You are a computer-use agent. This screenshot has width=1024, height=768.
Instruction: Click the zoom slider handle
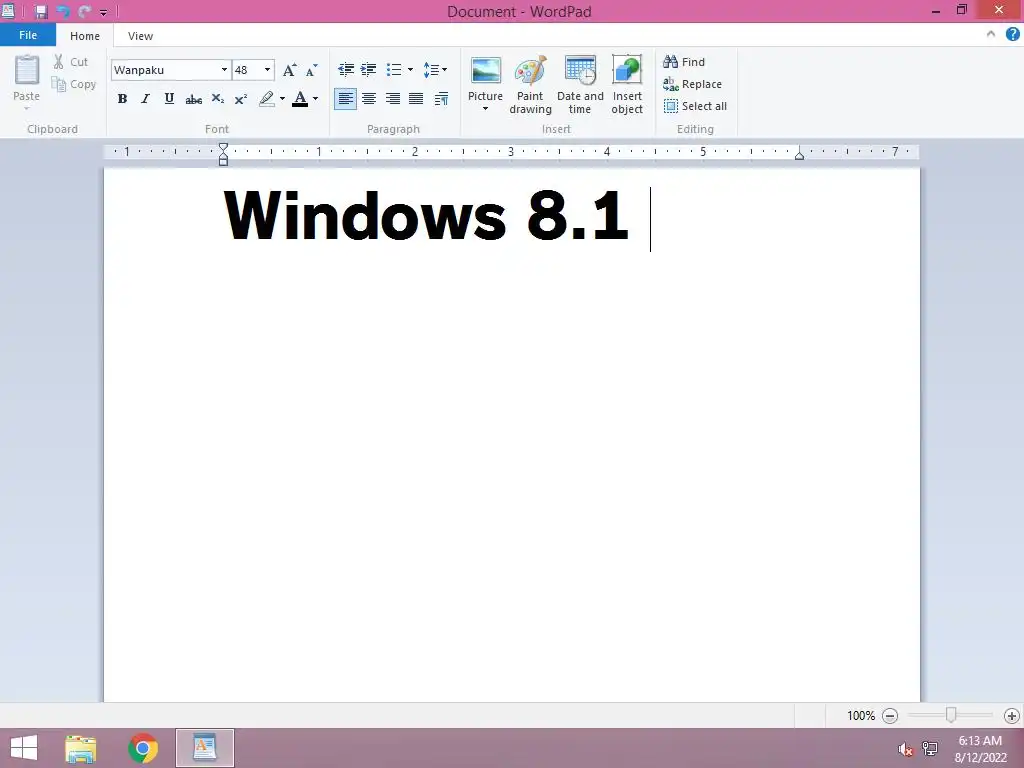tap(951, 716)
